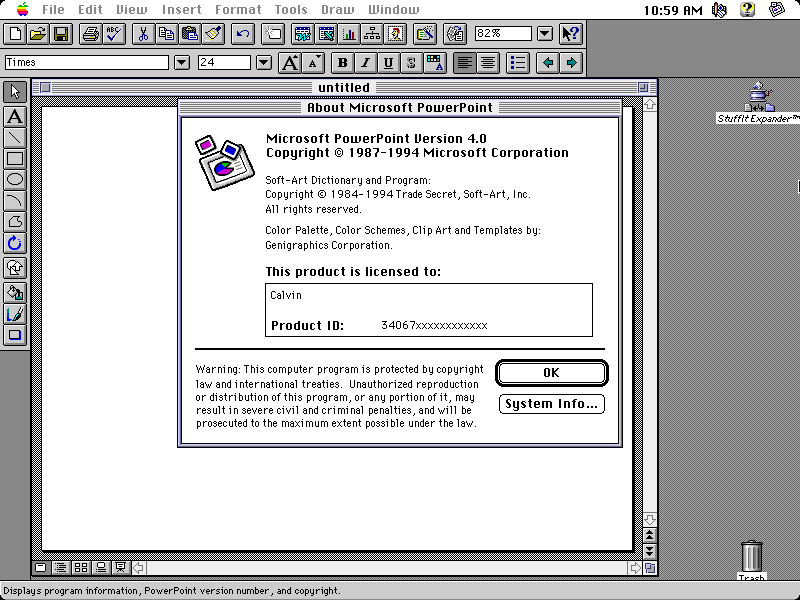Select the Ellipse tool
Viewport: 800px width, 600px height.
click(15, 180)
